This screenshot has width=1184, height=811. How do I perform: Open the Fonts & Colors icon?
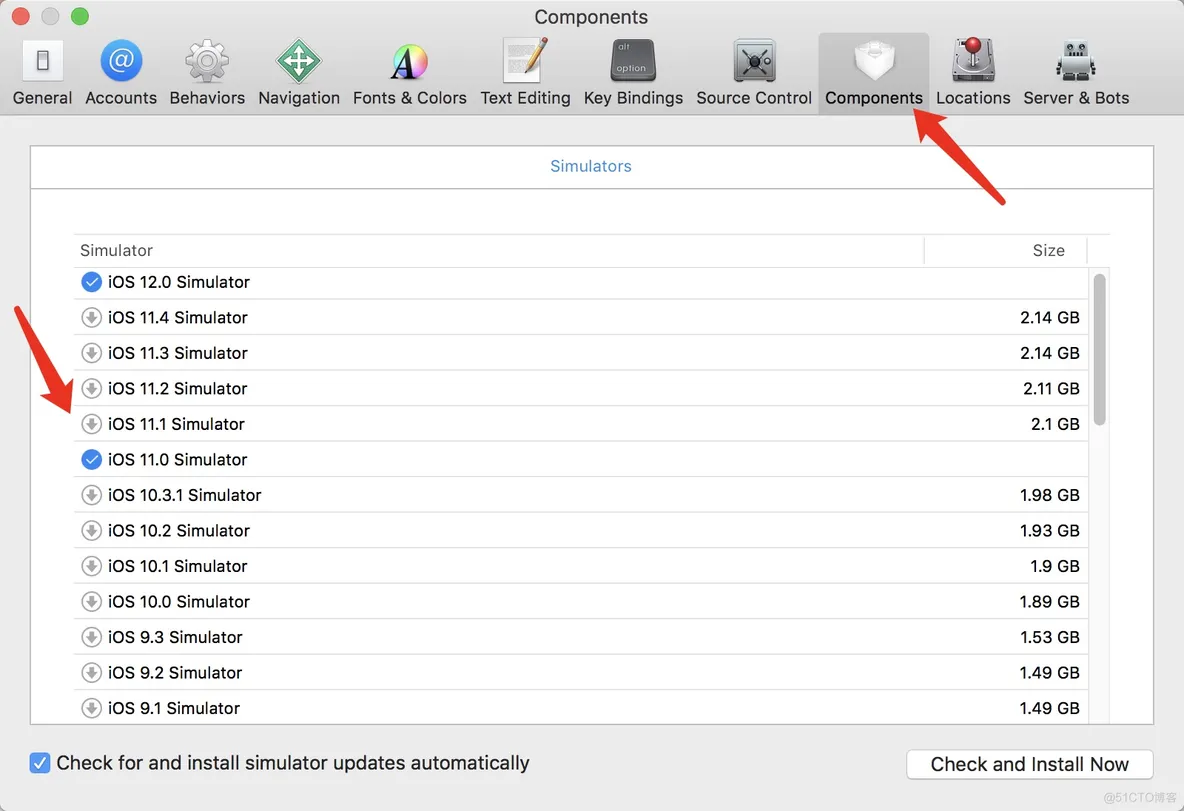409,61
